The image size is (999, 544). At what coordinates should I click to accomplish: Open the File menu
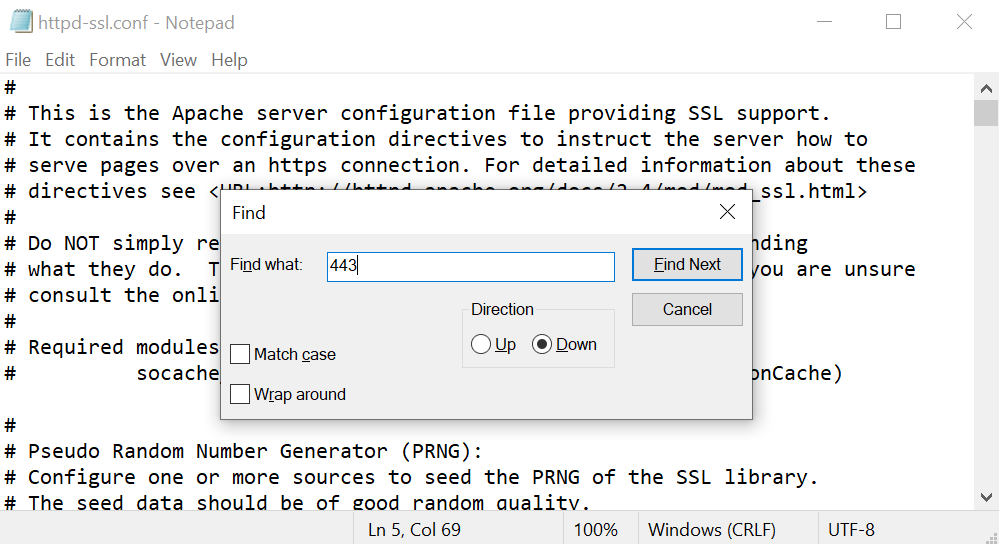tap(18, 60)
